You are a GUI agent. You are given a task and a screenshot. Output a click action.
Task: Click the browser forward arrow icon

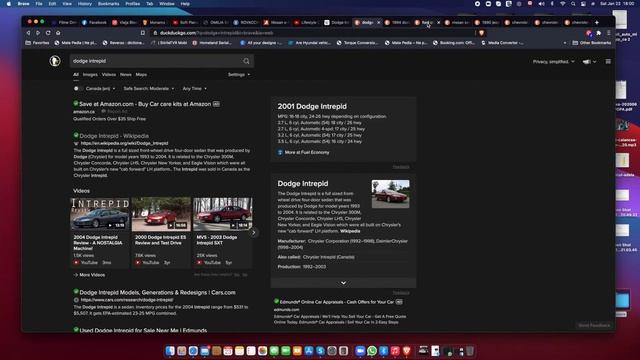coord(38,33)
